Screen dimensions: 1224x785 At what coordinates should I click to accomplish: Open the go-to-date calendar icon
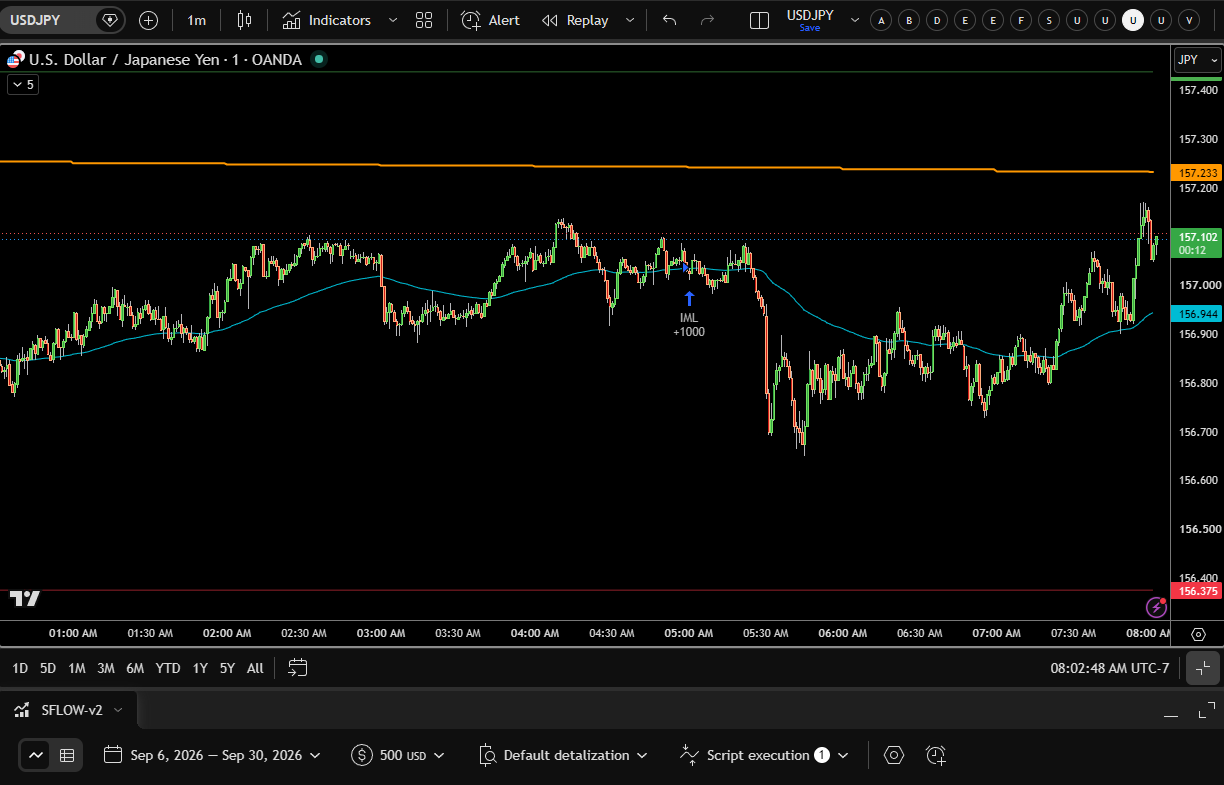pos(298,668)
